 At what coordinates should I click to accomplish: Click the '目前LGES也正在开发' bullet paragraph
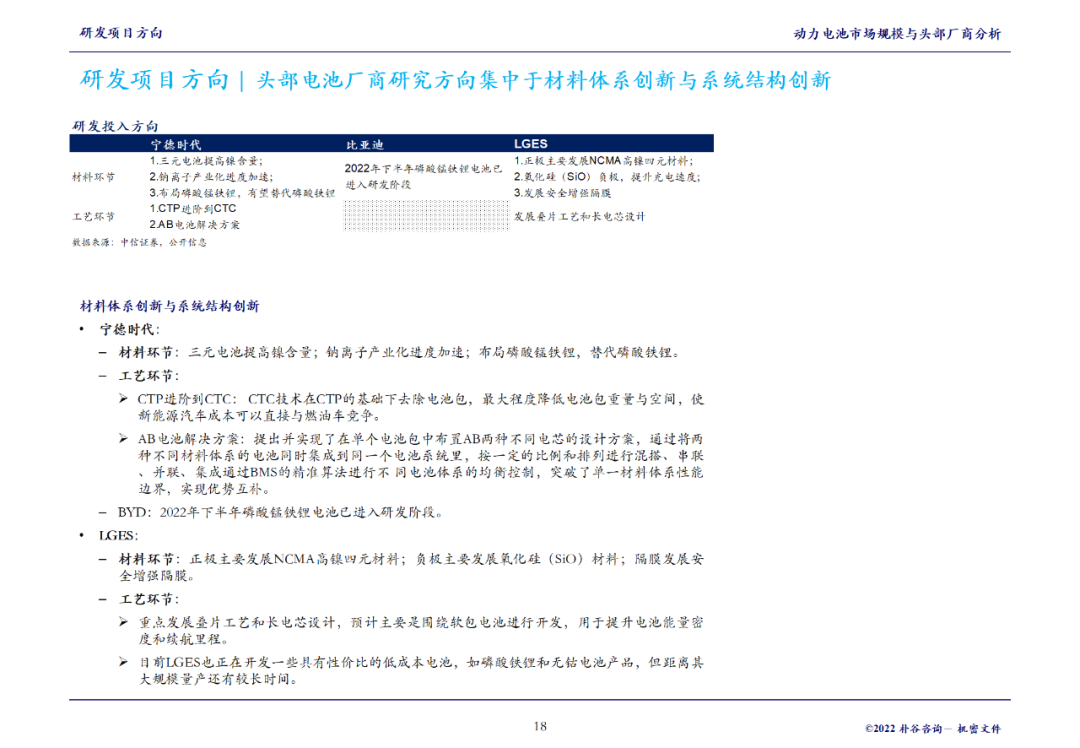coord(421,670)
